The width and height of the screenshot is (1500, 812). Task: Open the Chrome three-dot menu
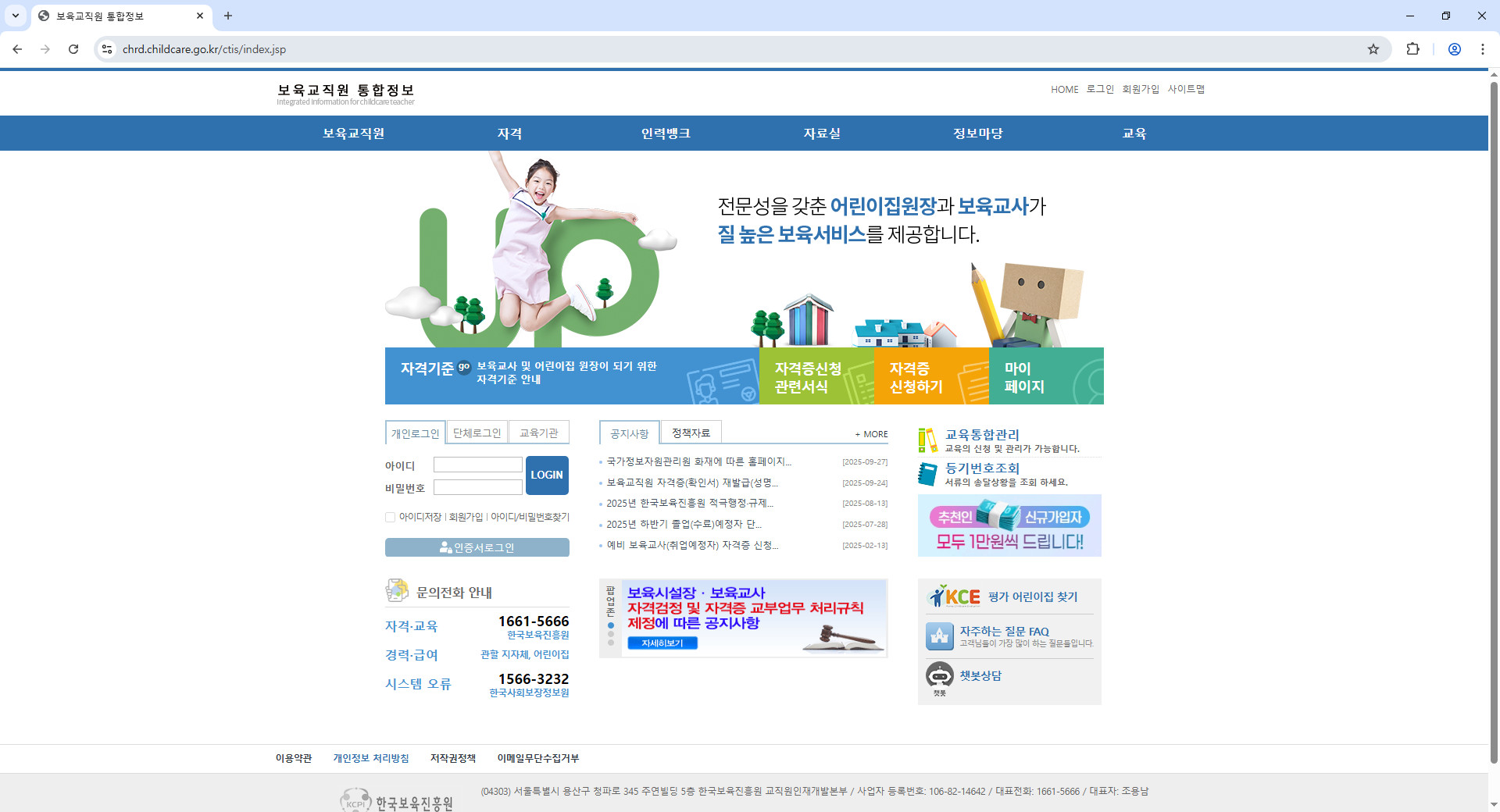(x=1483, y=49)
